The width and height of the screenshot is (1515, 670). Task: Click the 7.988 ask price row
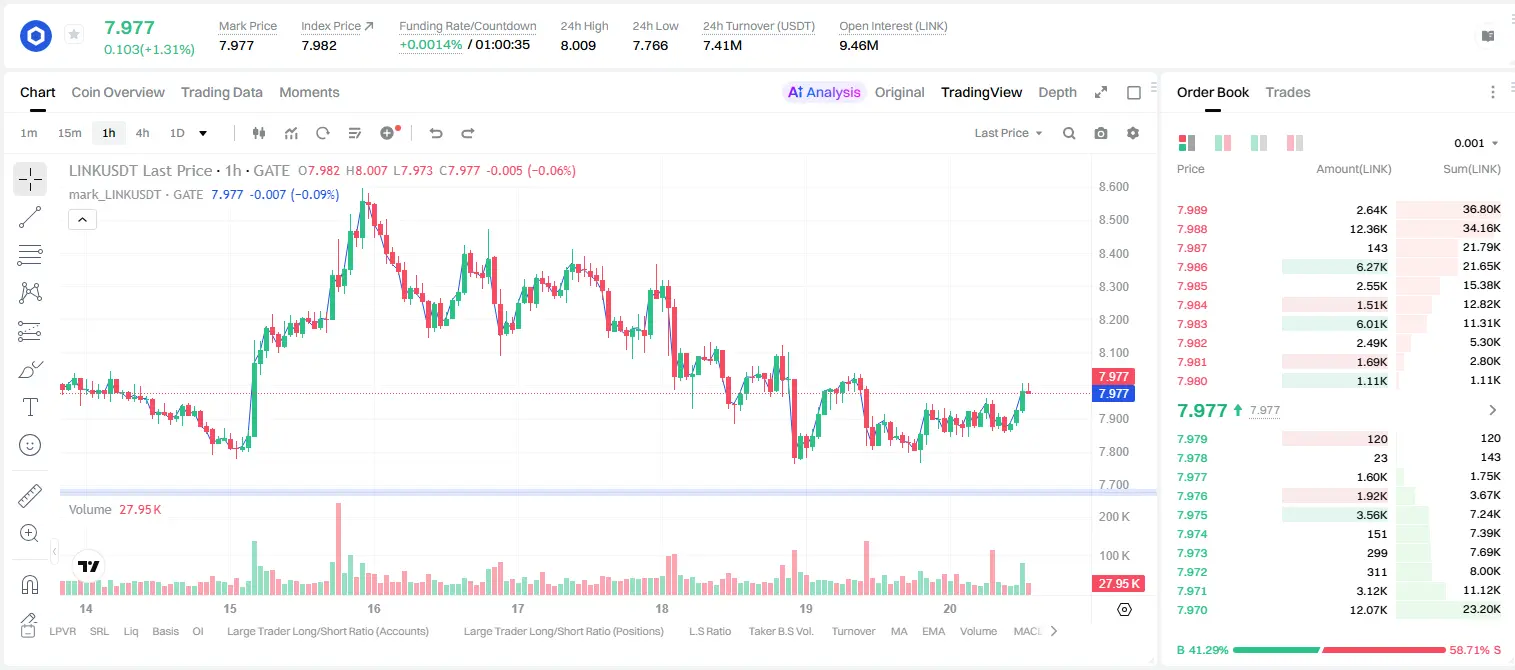coord(1338,229)
